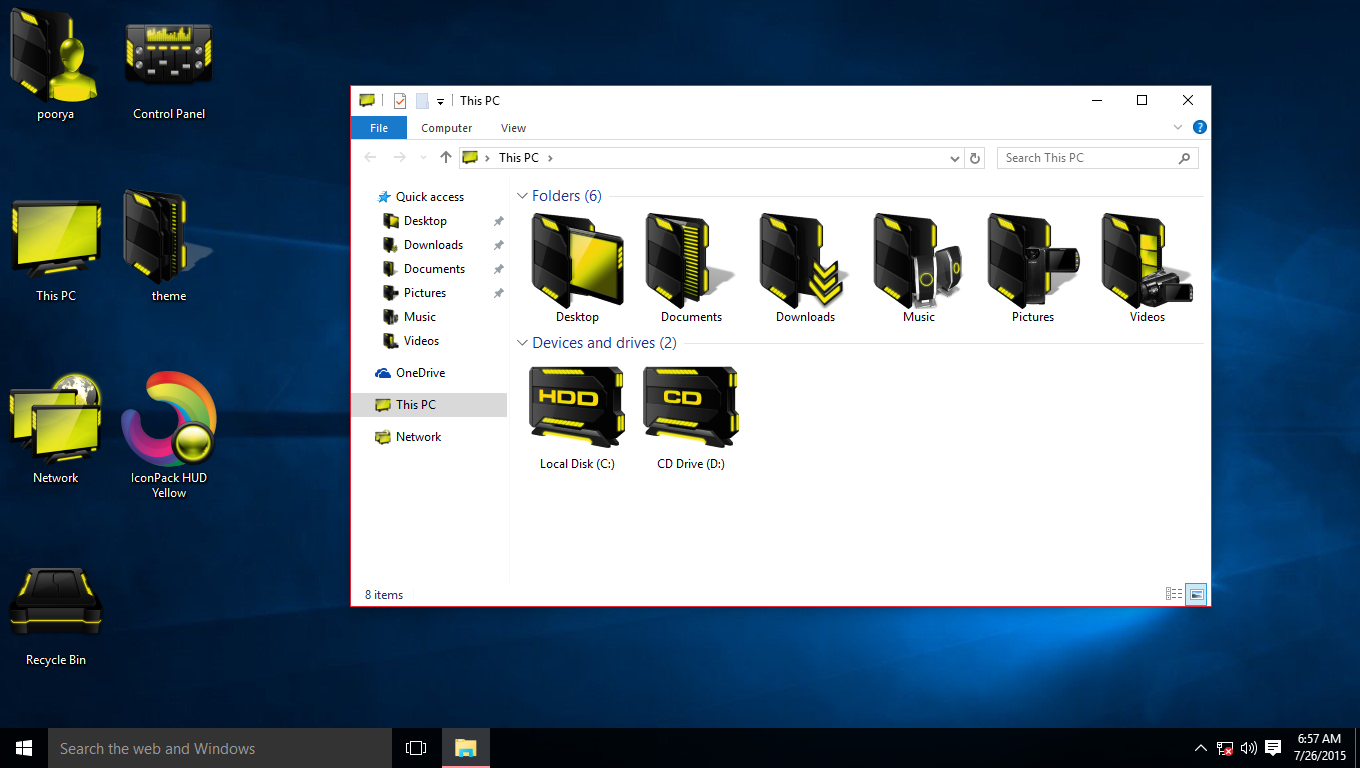Open the Videos folder icon

coord(1146,262)
